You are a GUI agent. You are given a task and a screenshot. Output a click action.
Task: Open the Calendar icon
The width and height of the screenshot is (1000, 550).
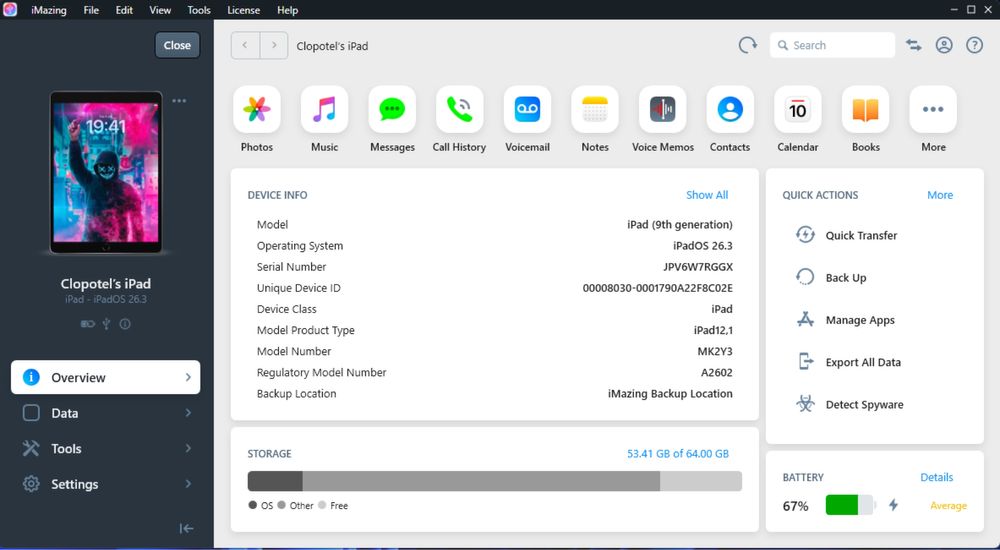coord(798,110)
